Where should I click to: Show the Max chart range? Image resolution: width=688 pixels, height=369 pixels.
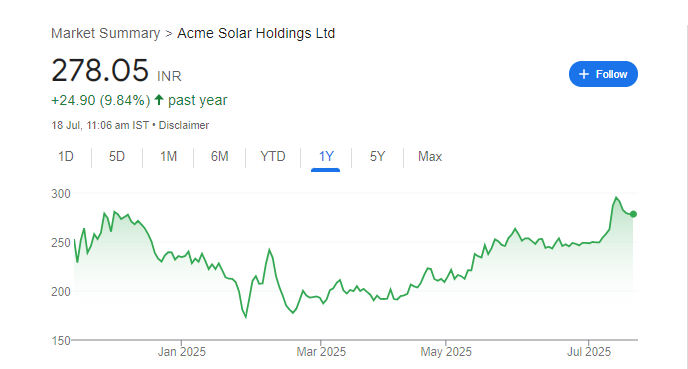pos(430,157)
